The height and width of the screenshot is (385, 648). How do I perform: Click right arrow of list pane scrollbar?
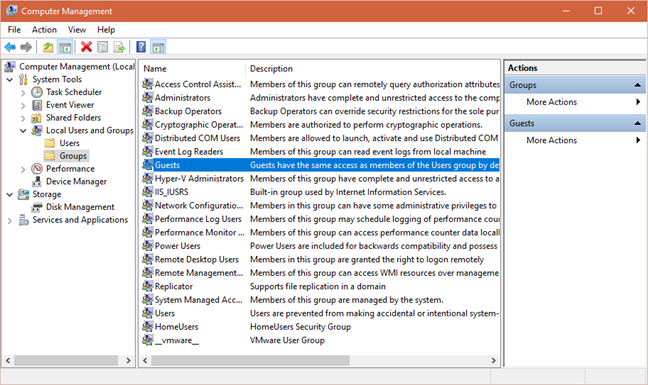493,361
